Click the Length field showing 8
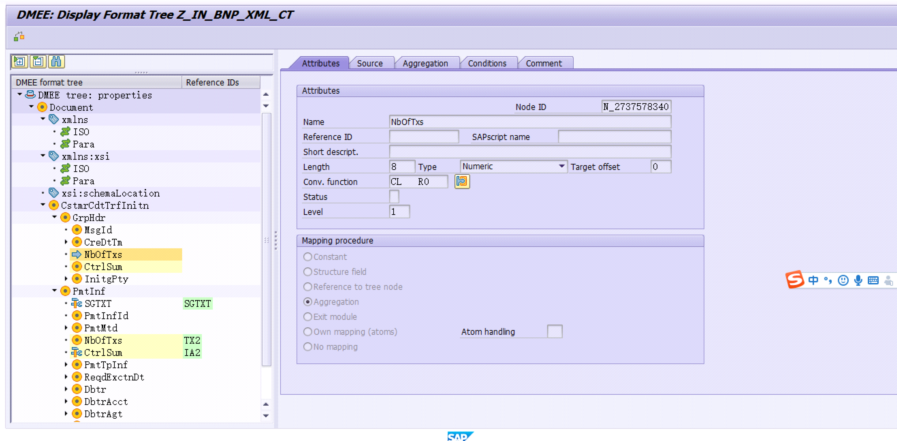Viewport: 899px width, 443px height. coord(402,167)
